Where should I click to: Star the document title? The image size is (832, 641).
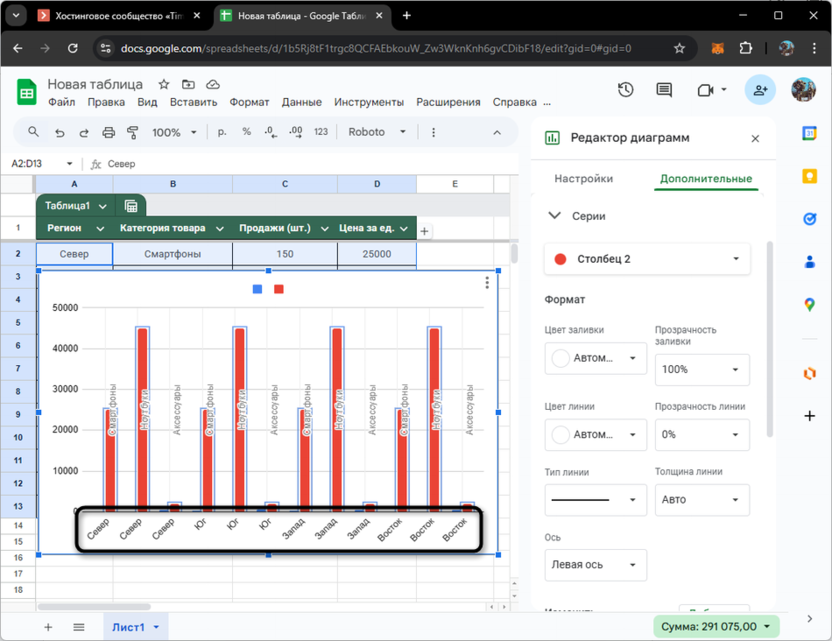[164, 85]
